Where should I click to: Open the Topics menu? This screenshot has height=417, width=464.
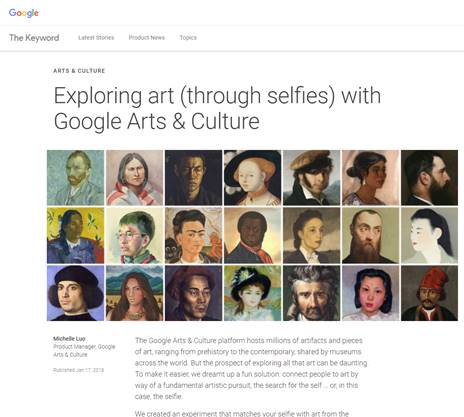point(188,38)
